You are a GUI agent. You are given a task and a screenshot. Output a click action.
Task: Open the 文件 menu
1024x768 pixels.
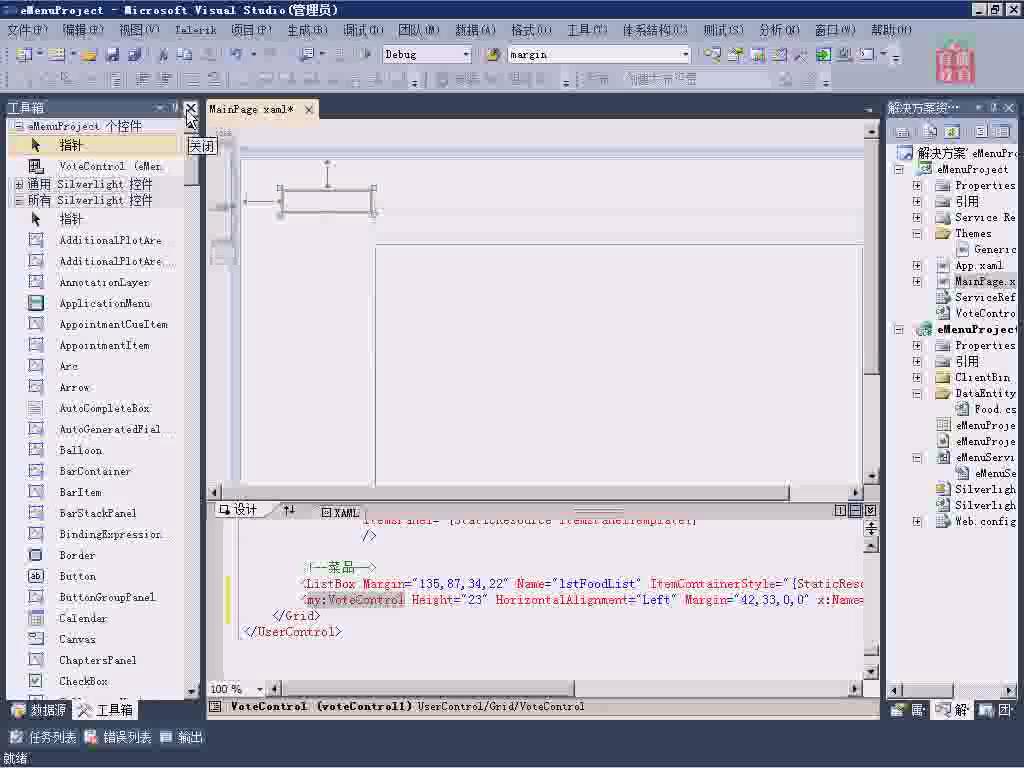click(x=27, y=30)
